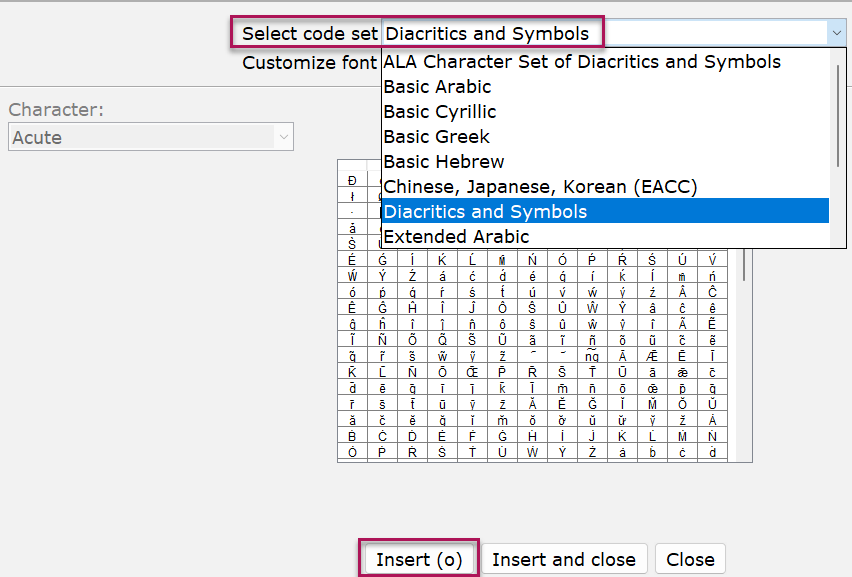The width and height of the screenshot is (852, 577).
Task: Select highlighted Diacritics and Symbols entry
Action: coord(606,211)
